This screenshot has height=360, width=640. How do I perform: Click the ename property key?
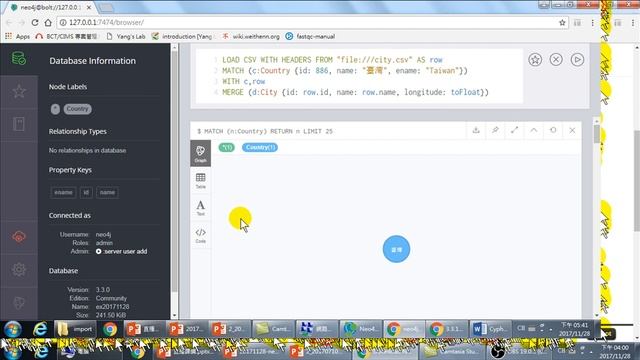point(63,192)
